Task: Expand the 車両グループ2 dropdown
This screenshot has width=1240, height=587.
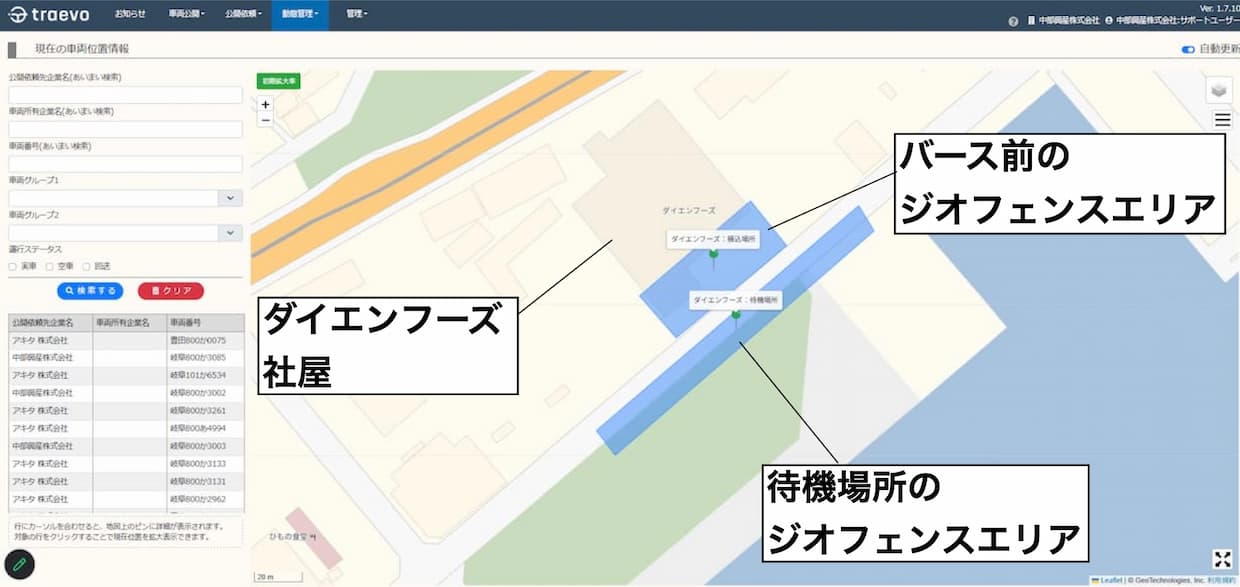Action: [x=231, y=233]
